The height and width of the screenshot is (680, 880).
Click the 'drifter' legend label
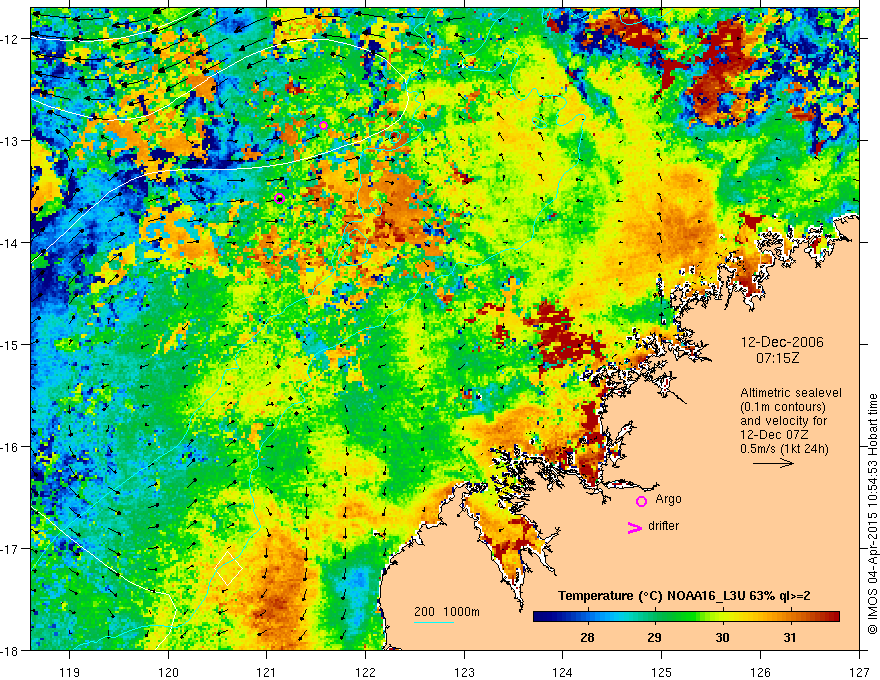(x=663, y=526)
